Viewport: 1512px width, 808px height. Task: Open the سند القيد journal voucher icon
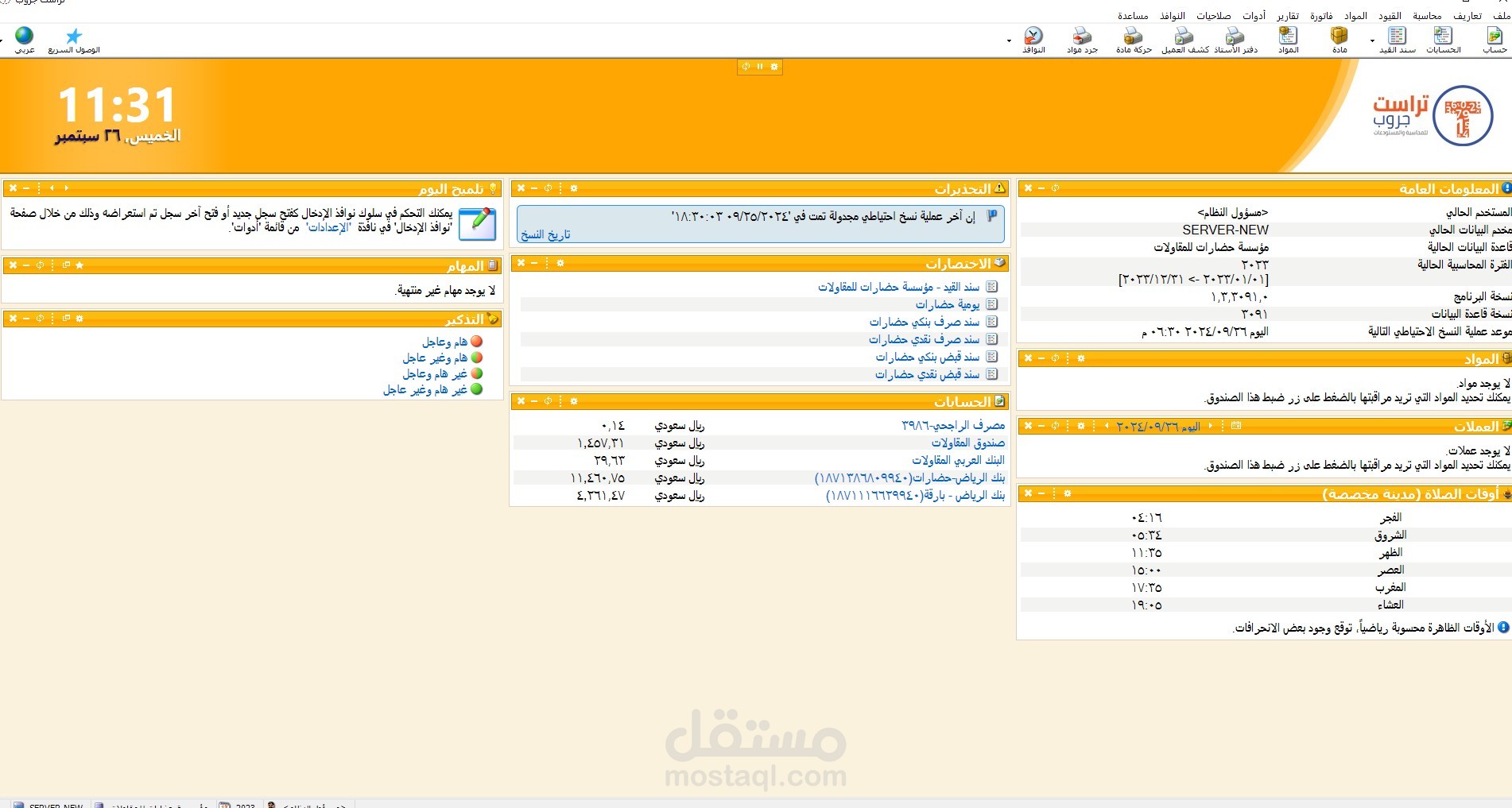point(1397,40)
